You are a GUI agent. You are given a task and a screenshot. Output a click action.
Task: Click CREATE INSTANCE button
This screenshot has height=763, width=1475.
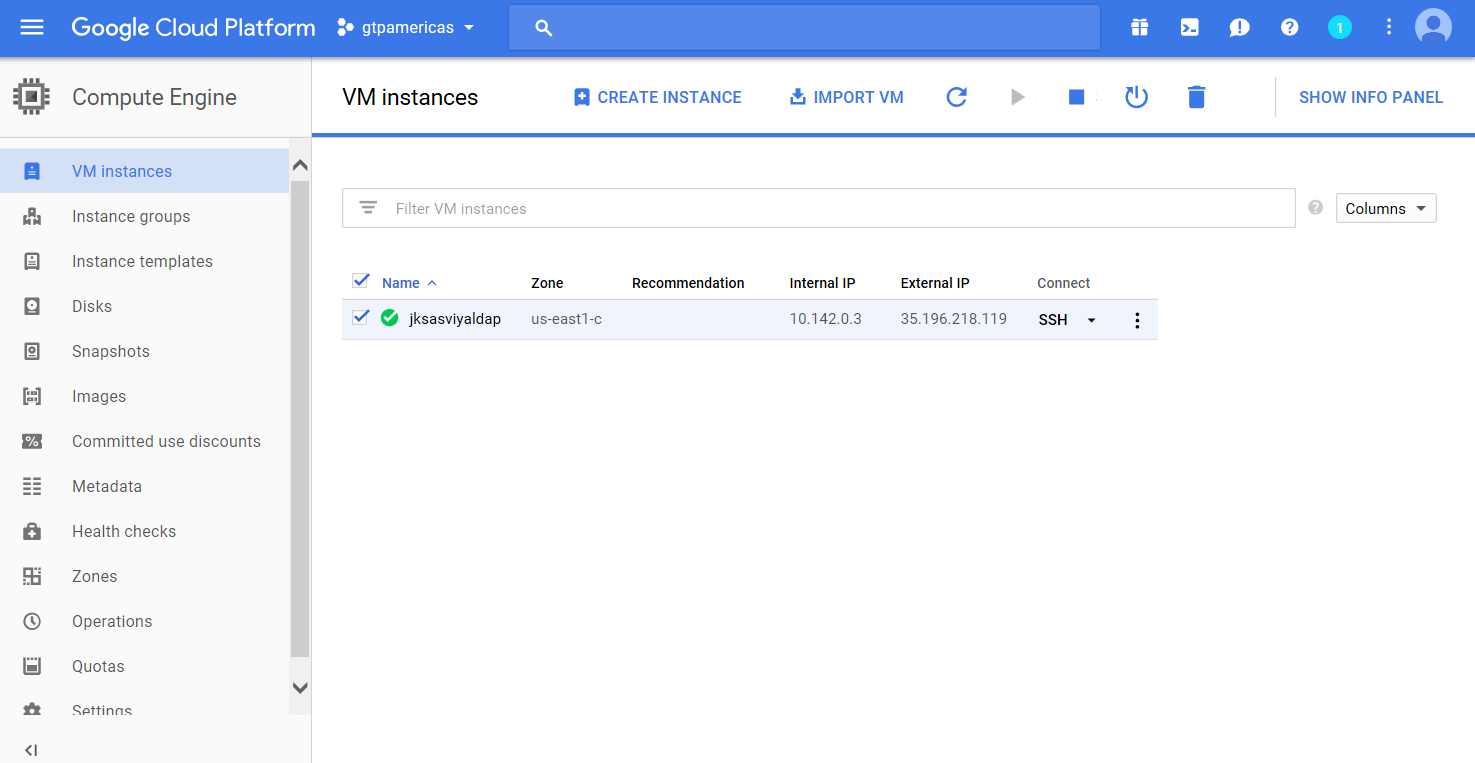tap(657, 96)
